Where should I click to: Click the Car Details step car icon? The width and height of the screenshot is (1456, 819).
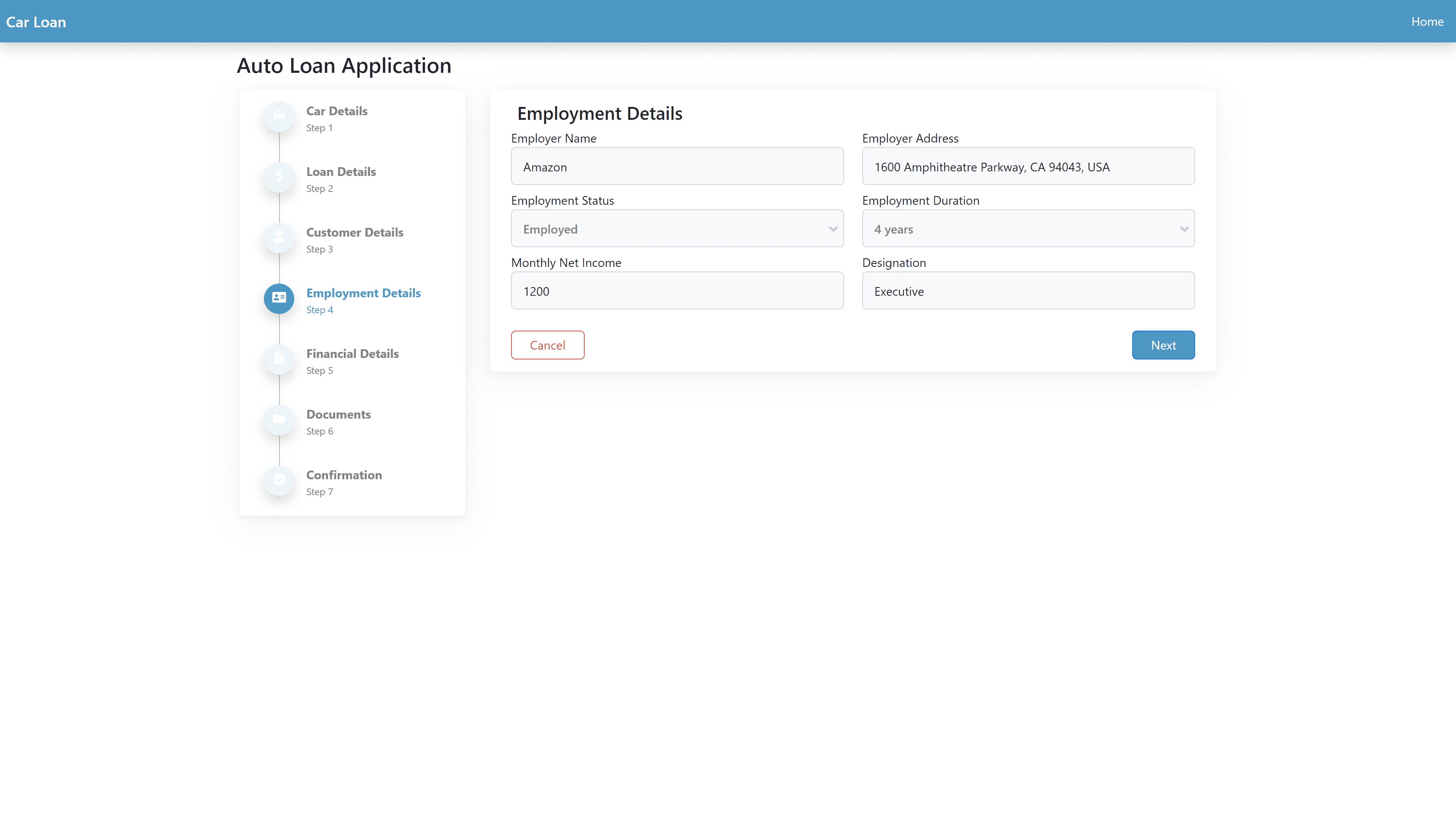click(x=279, y=116)
